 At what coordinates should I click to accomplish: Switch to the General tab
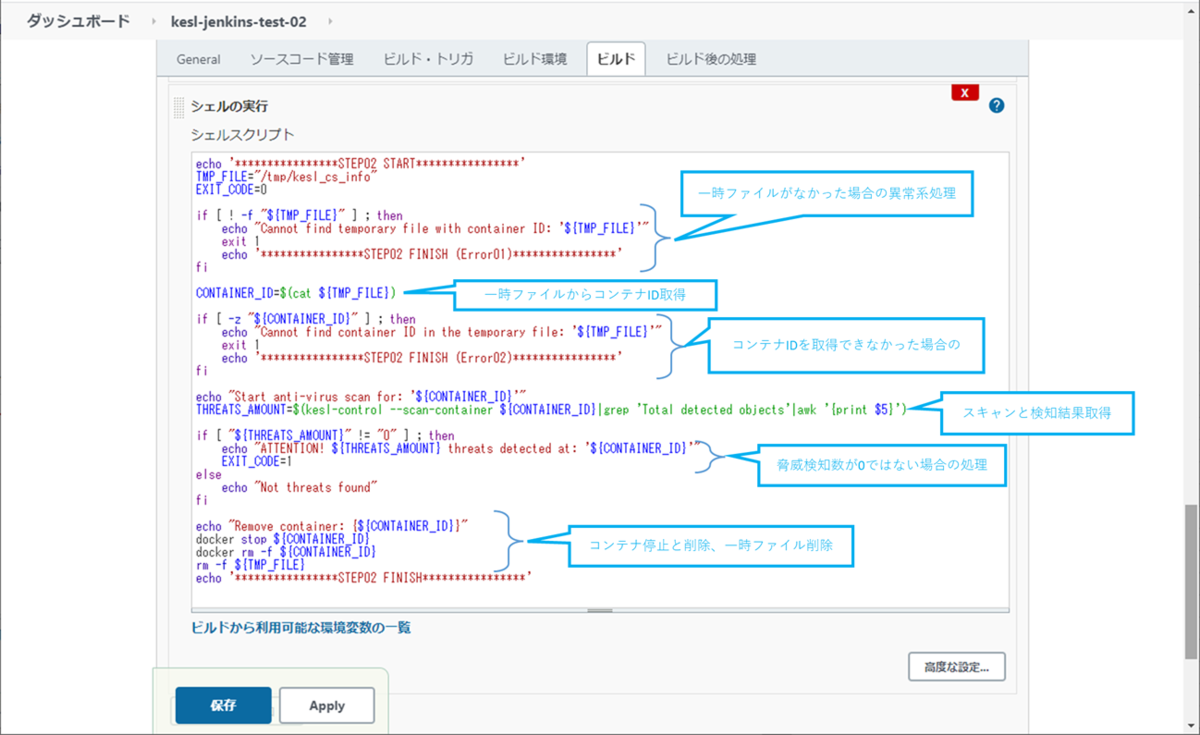[x=198, y=59]
